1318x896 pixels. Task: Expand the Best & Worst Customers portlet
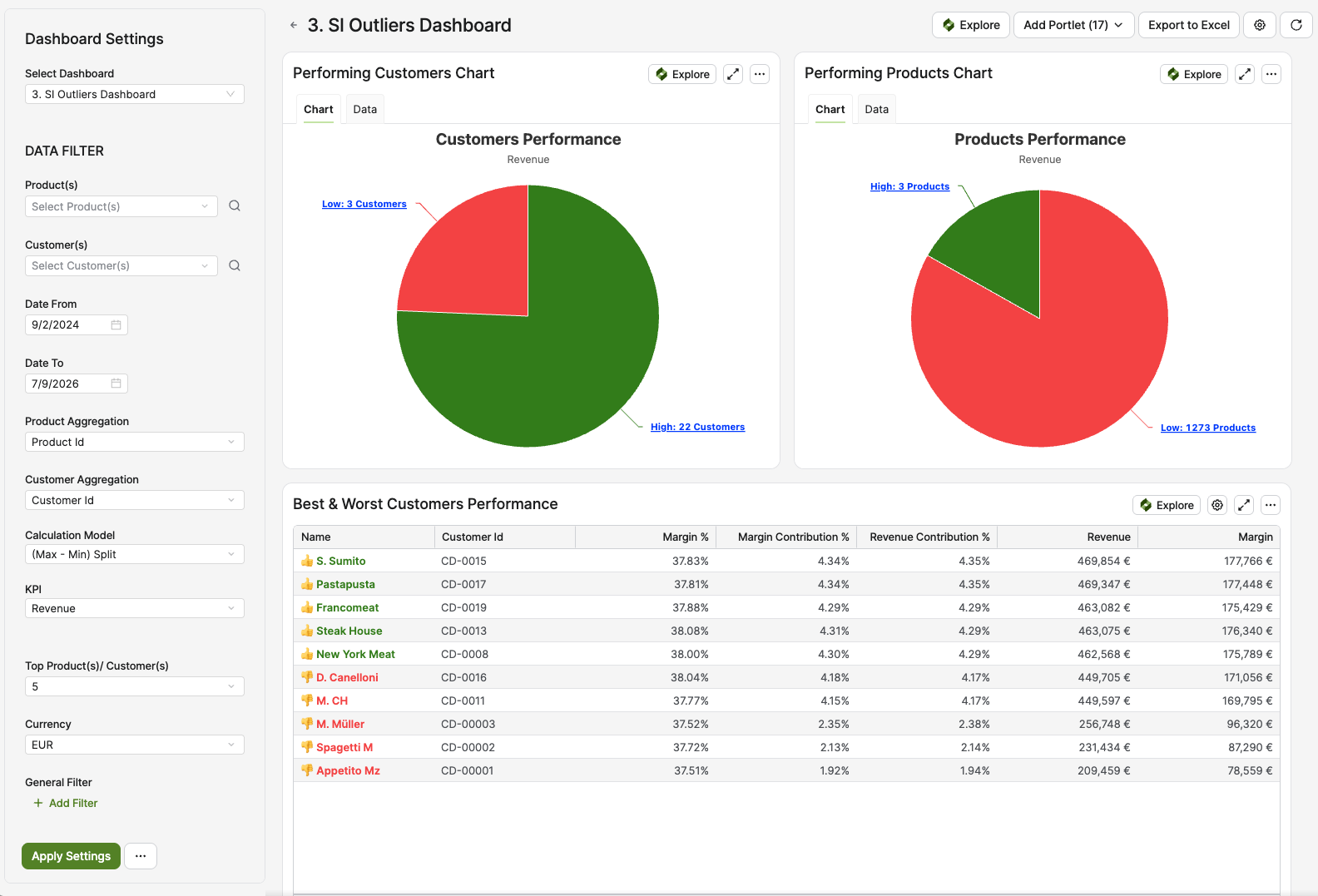[x=1244, y=505]
